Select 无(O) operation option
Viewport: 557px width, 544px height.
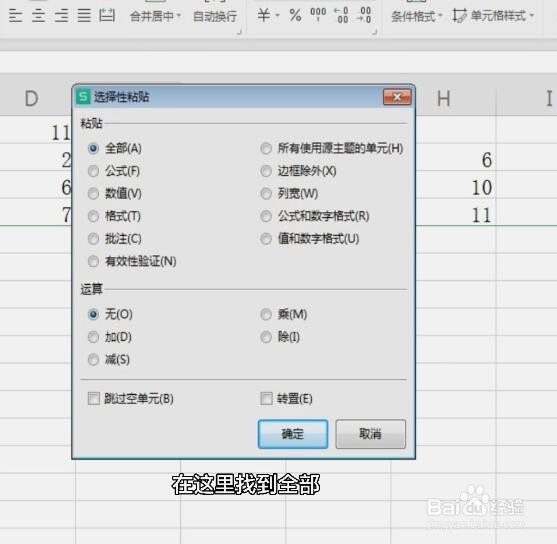point(110,314)
